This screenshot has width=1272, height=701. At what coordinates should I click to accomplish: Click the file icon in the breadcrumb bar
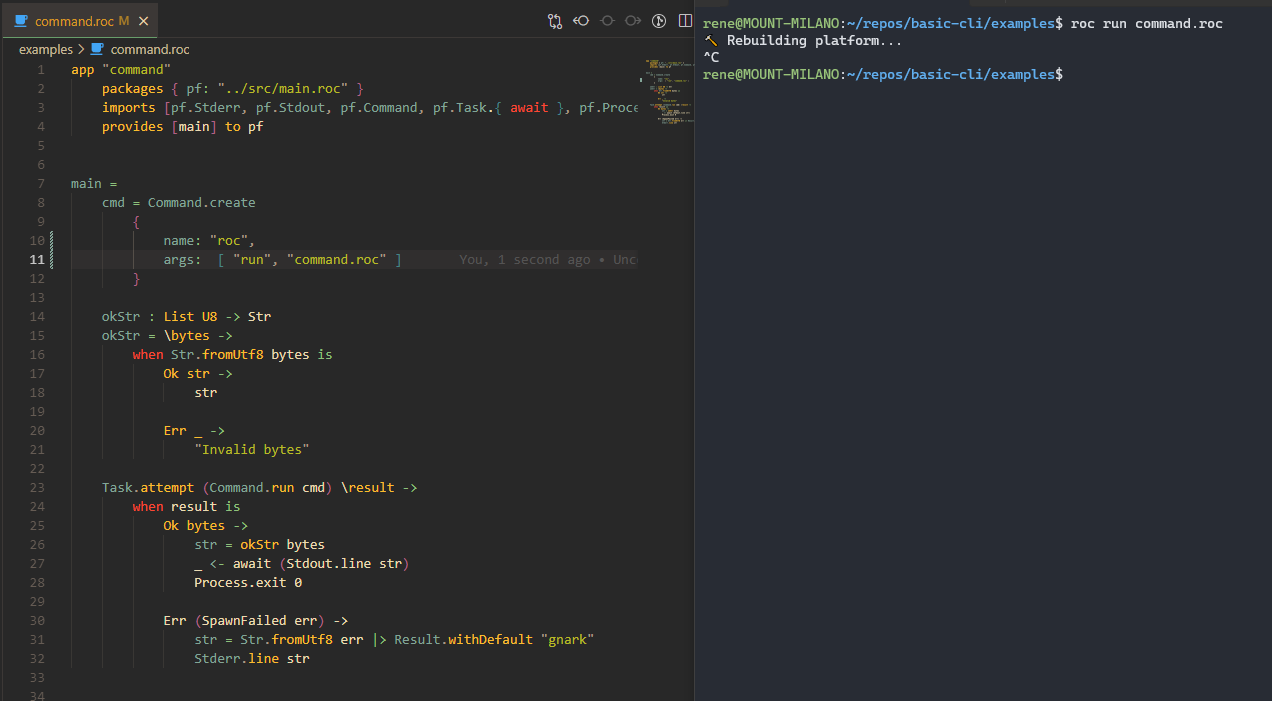[x=97, y=49]
